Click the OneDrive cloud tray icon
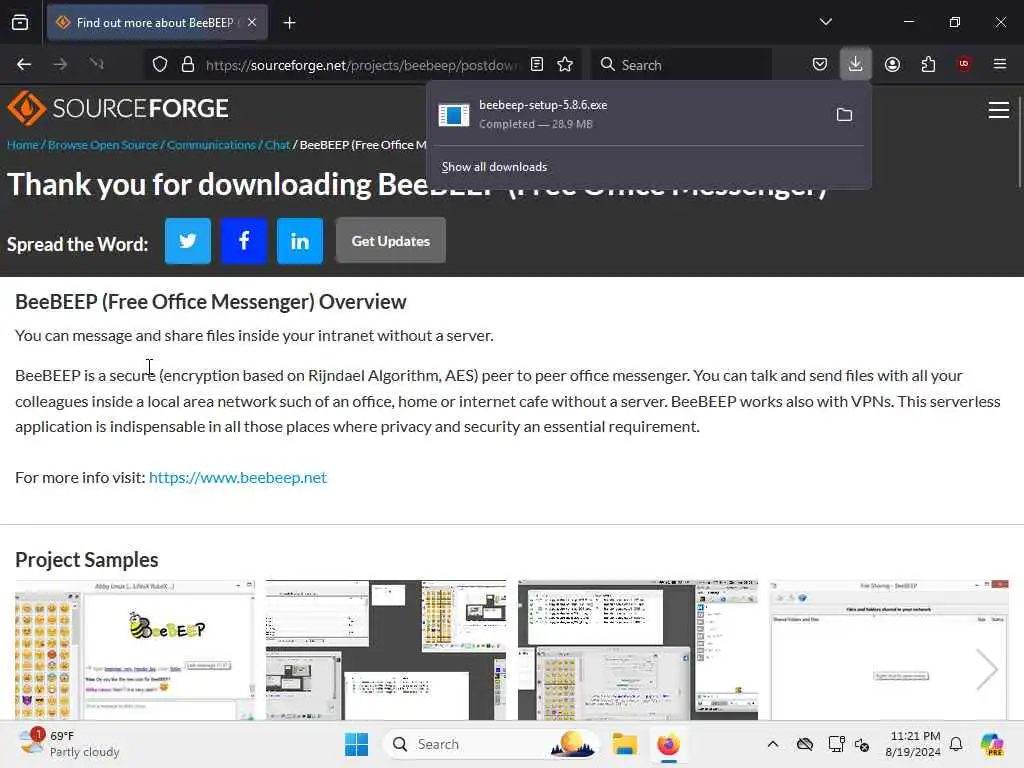Screen dimensions: 1024x768 pos(805,744)
